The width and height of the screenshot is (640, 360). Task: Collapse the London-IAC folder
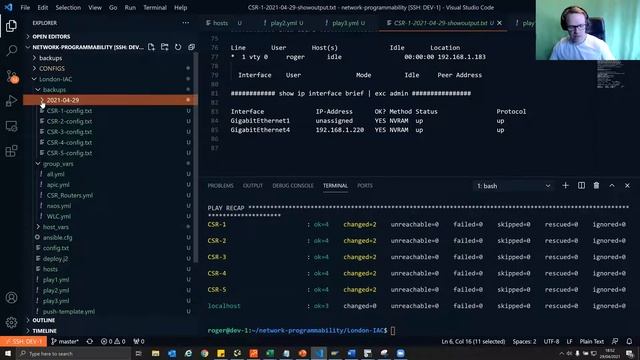point(56,79)
